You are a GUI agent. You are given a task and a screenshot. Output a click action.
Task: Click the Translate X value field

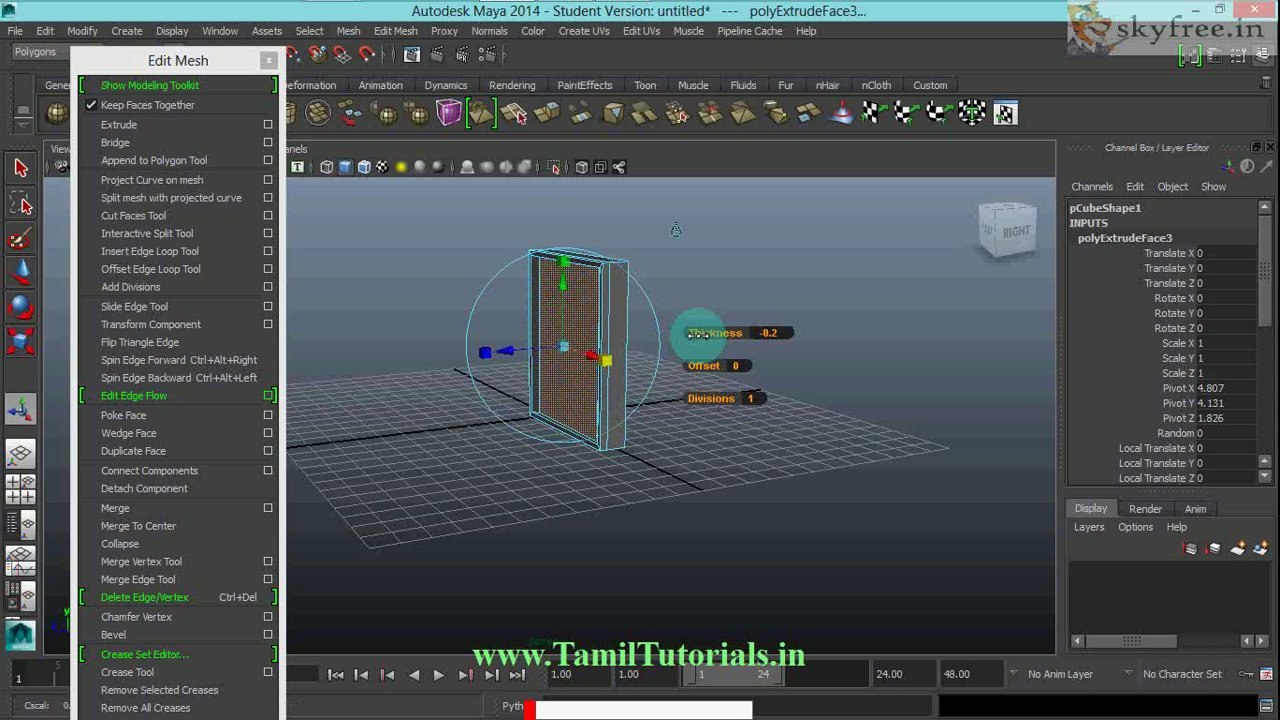tap(1226, 254)
